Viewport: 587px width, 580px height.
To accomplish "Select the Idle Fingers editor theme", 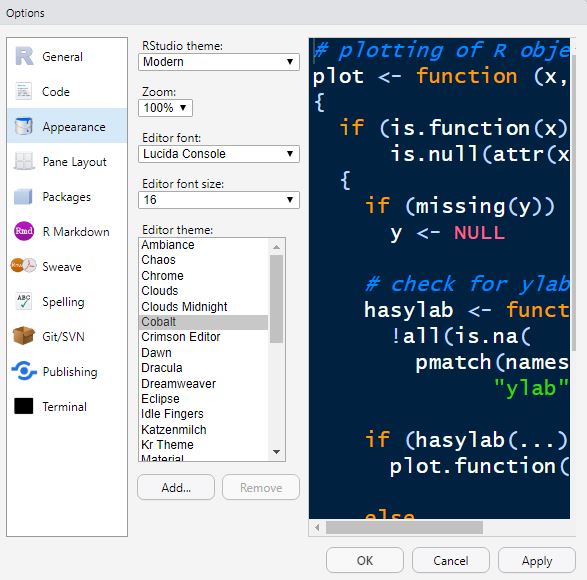I will click(x=203, y=414).
